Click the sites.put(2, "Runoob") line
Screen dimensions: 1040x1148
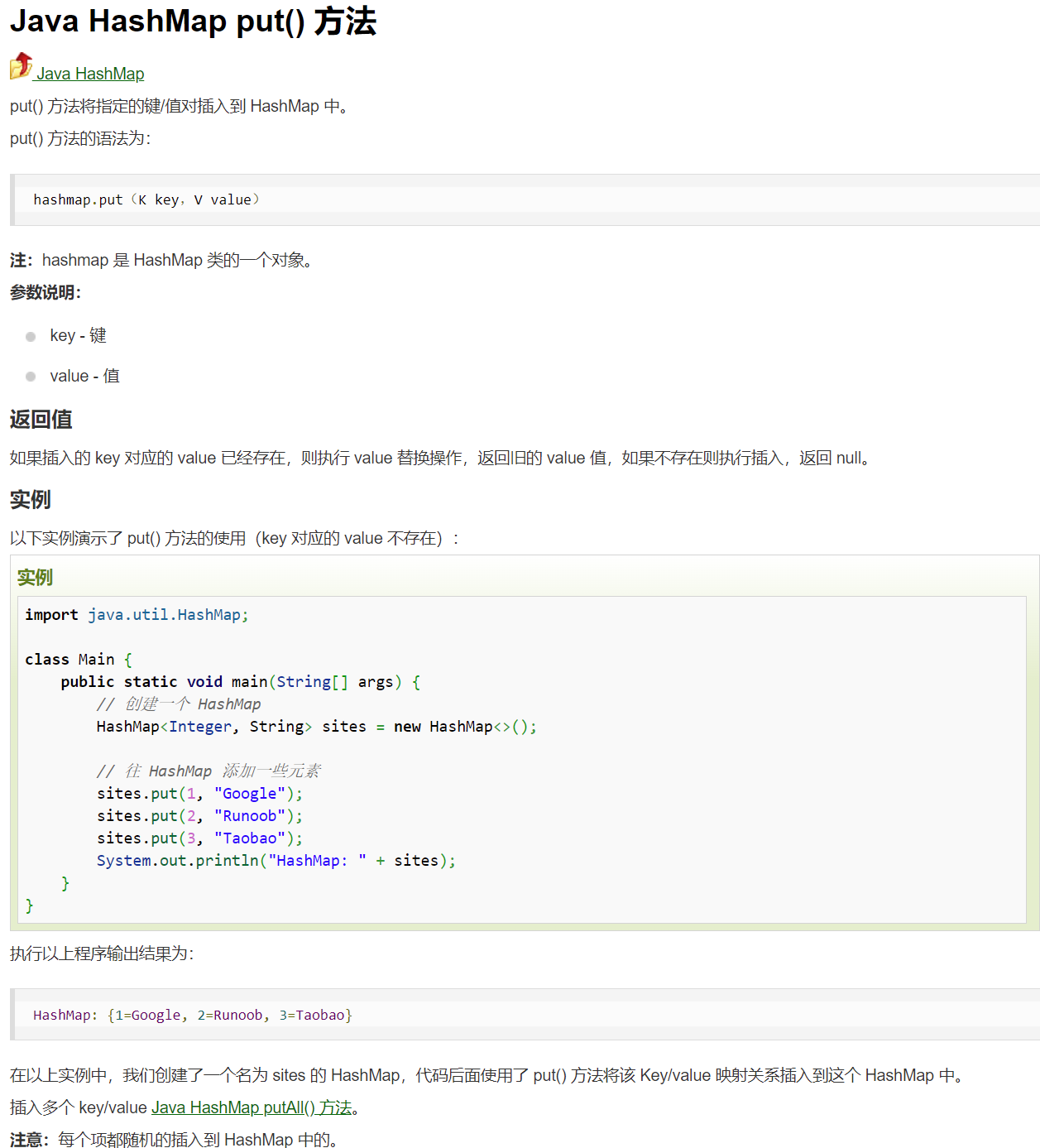coord(200,816)
